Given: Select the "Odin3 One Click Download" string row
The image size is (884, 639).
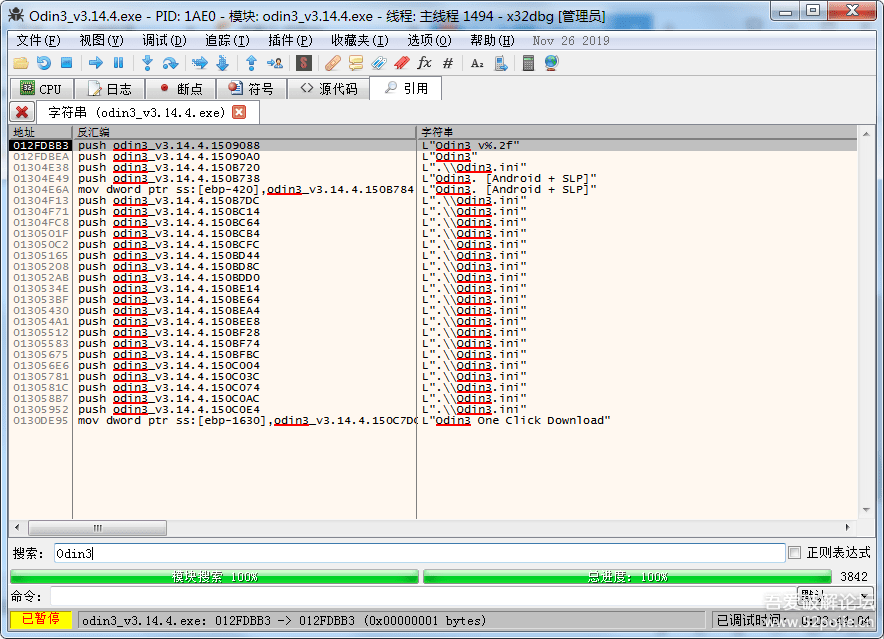Looking at the screenshot, I should coord(516,421).
